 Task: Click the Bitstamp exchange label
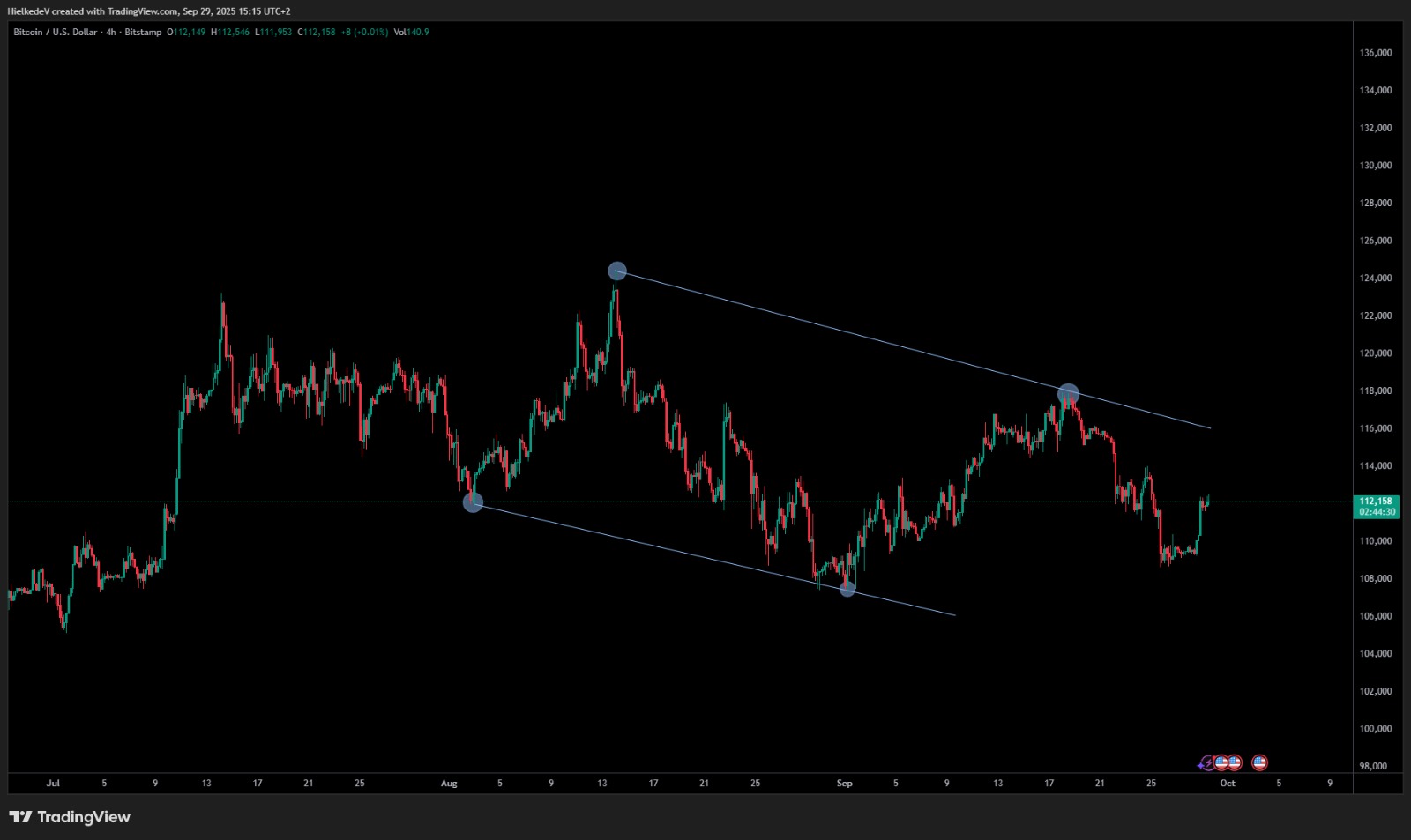tap(143, 32)
